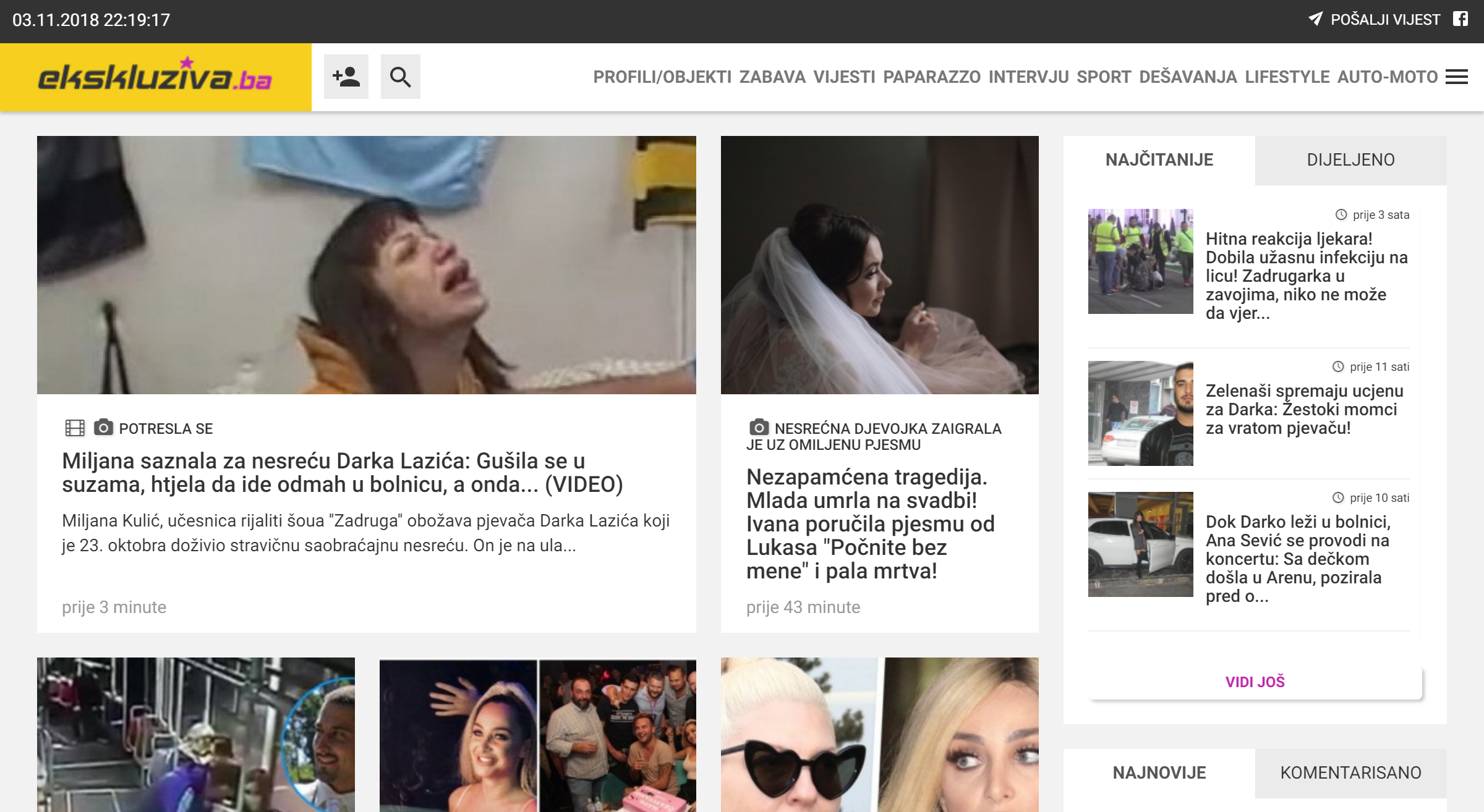Open the Miljana saznala za nesreću headline
The width and height of the screenshot is (1484, 812).
point(343,473)
